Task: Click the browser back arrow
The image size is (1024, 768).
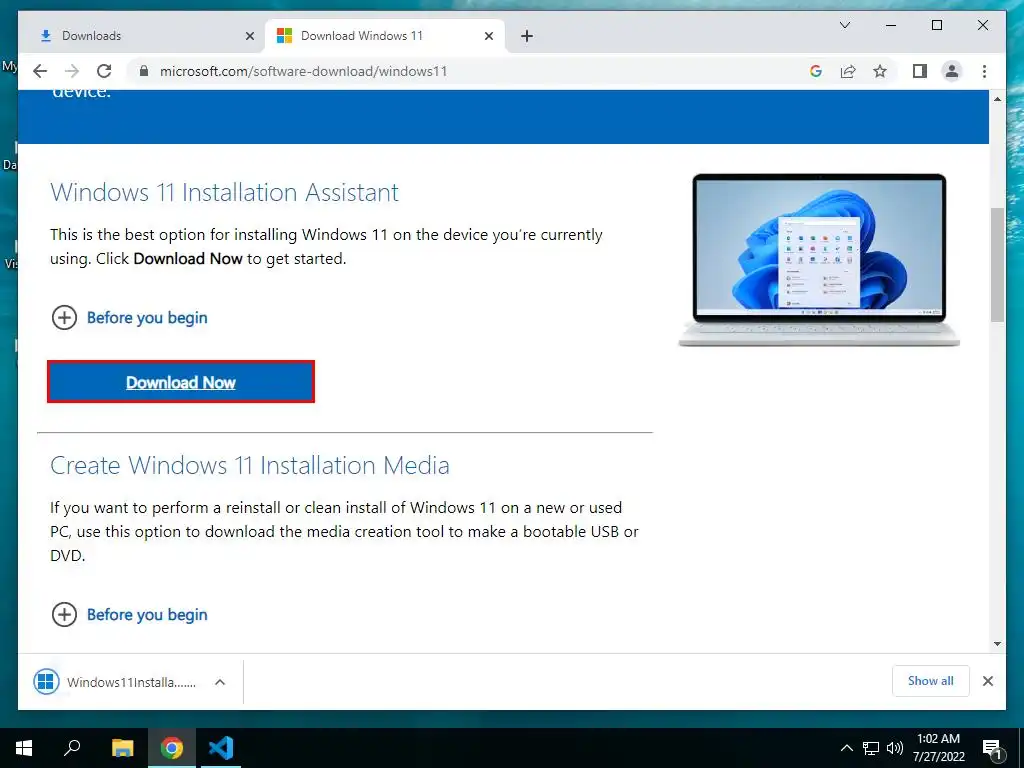Action: [40, 71]
